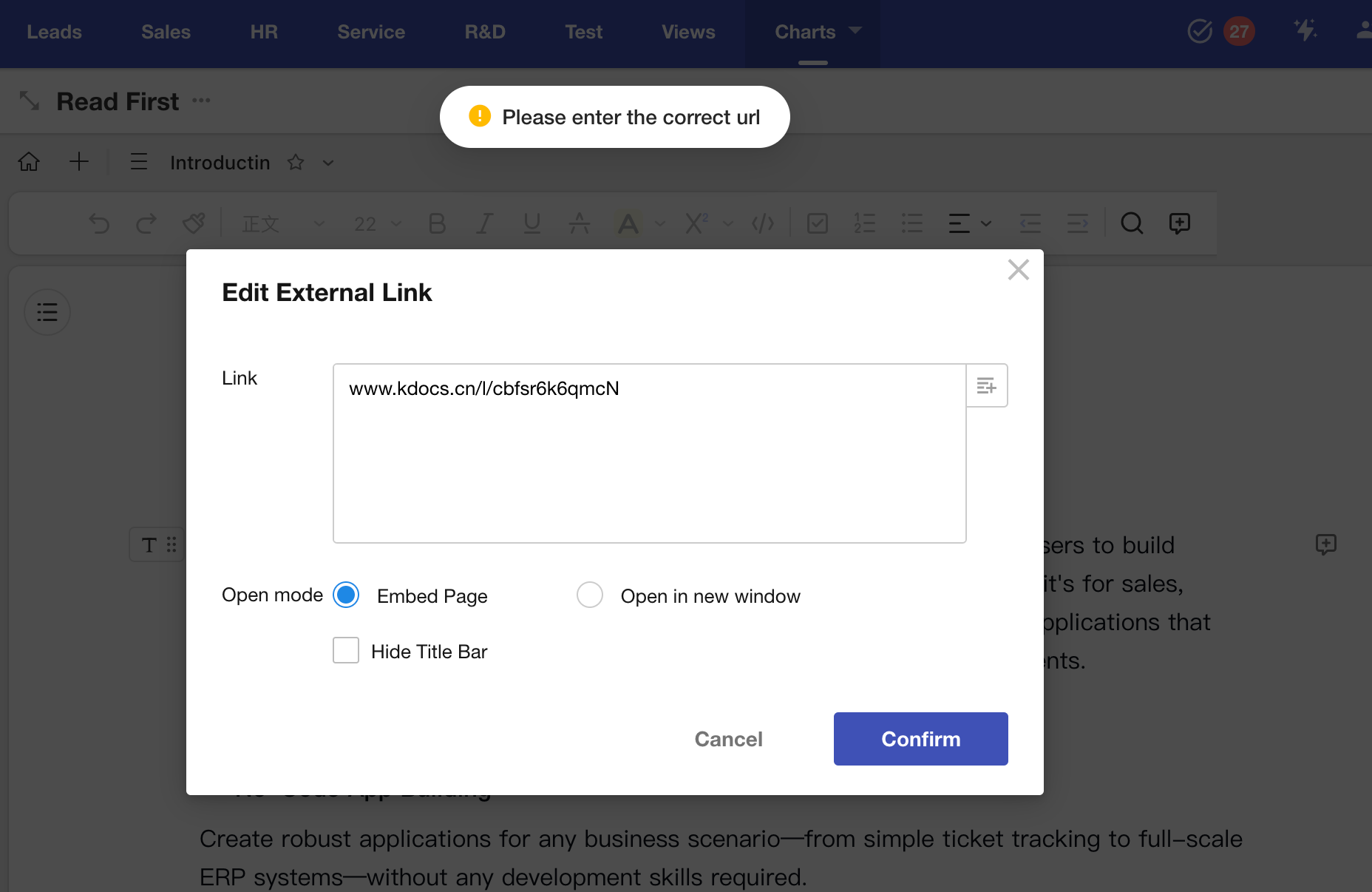The image size is (1372, 892).
Task: Star the Introductin page as favorite
Action: point(296,163)
